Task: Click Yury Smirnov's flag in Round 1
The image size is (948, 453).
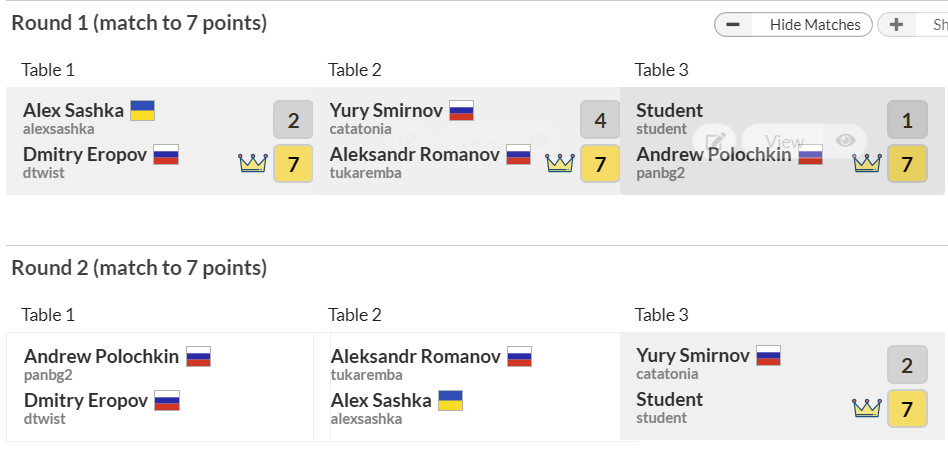Action: coord(461,110)
